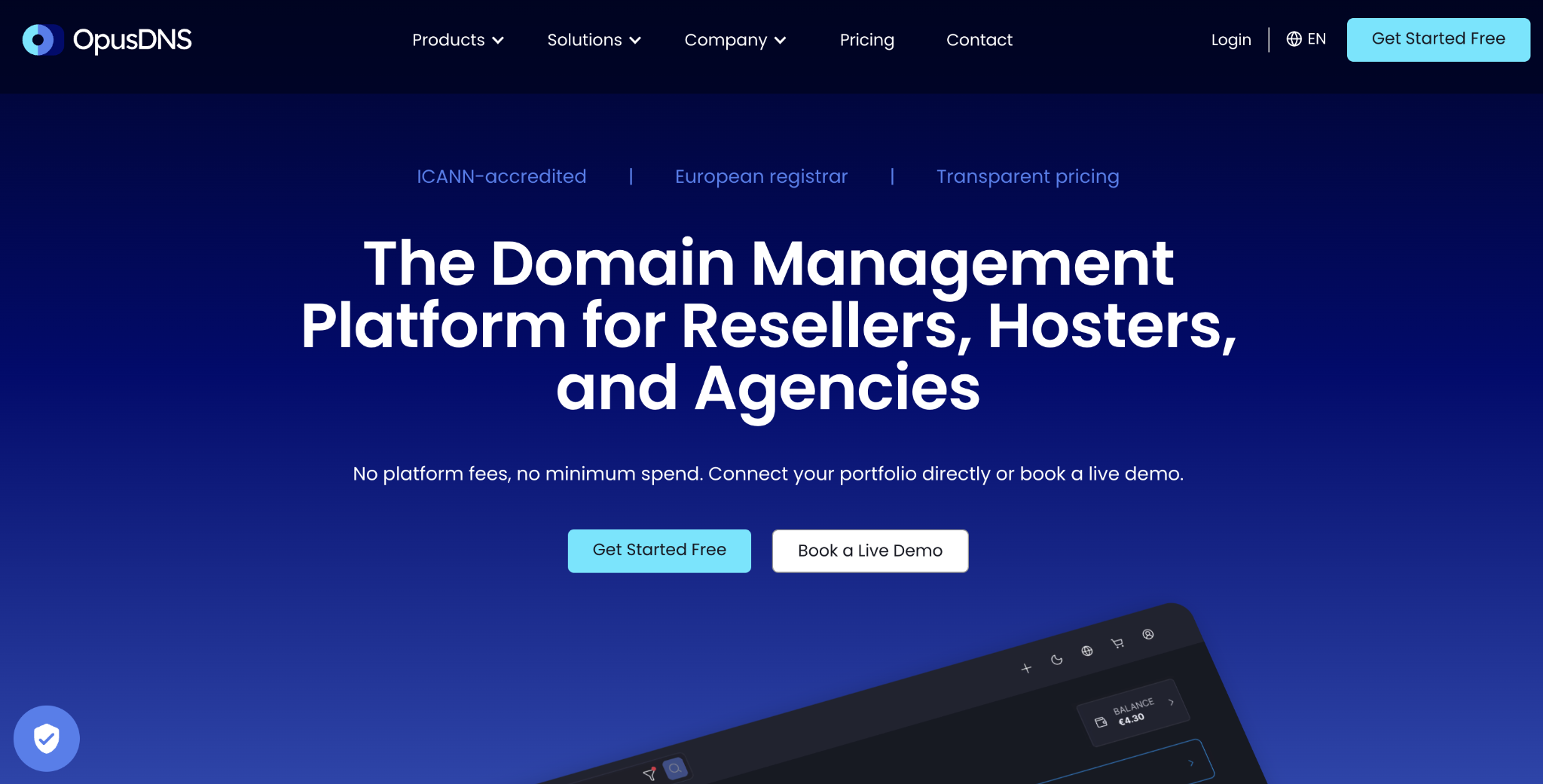Image resolution: width=1543 pixels, height=784 pixels.
Task: Click the Transparent pricing text
Action: (x=1028, y=176)
